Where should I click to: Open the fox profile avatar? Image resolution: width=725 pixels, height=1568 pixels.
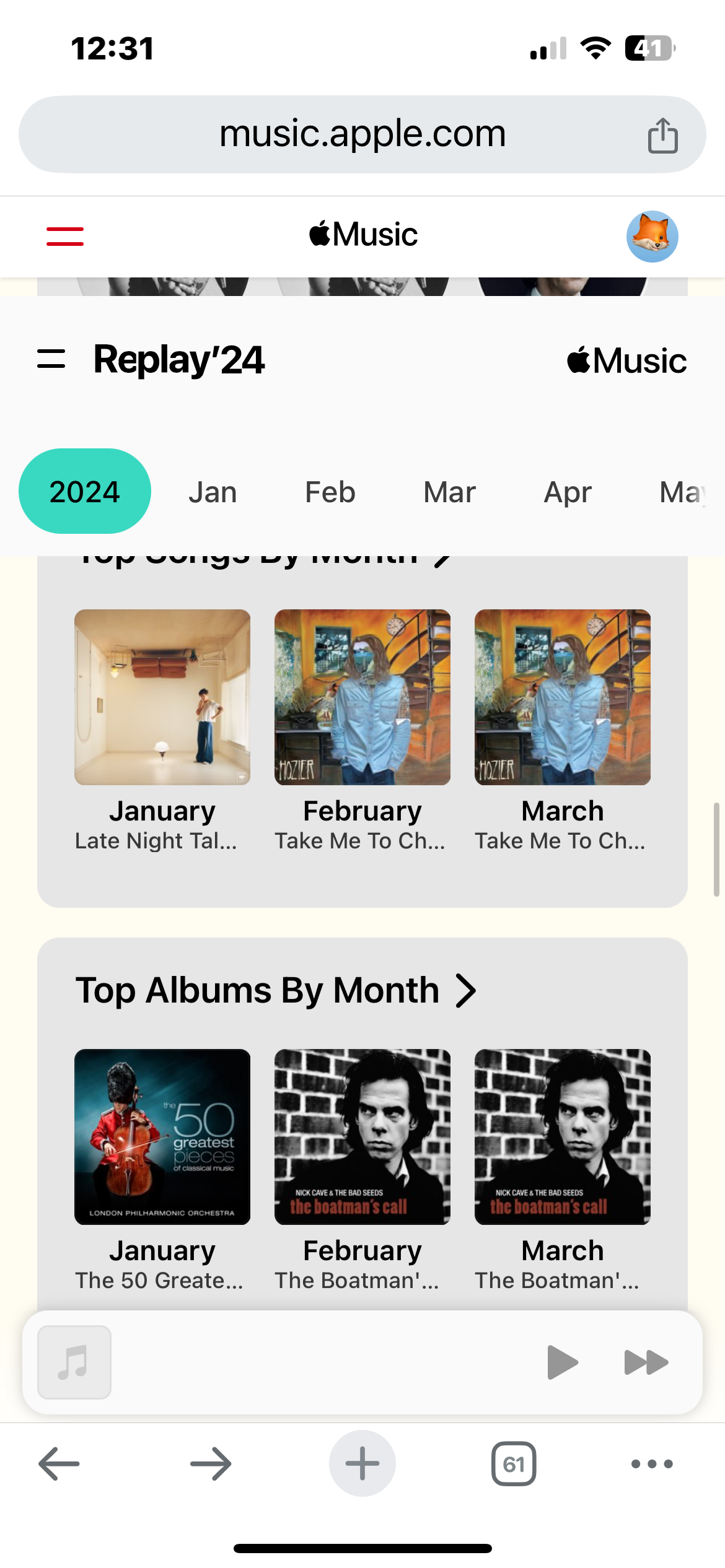tap(652, 236)
